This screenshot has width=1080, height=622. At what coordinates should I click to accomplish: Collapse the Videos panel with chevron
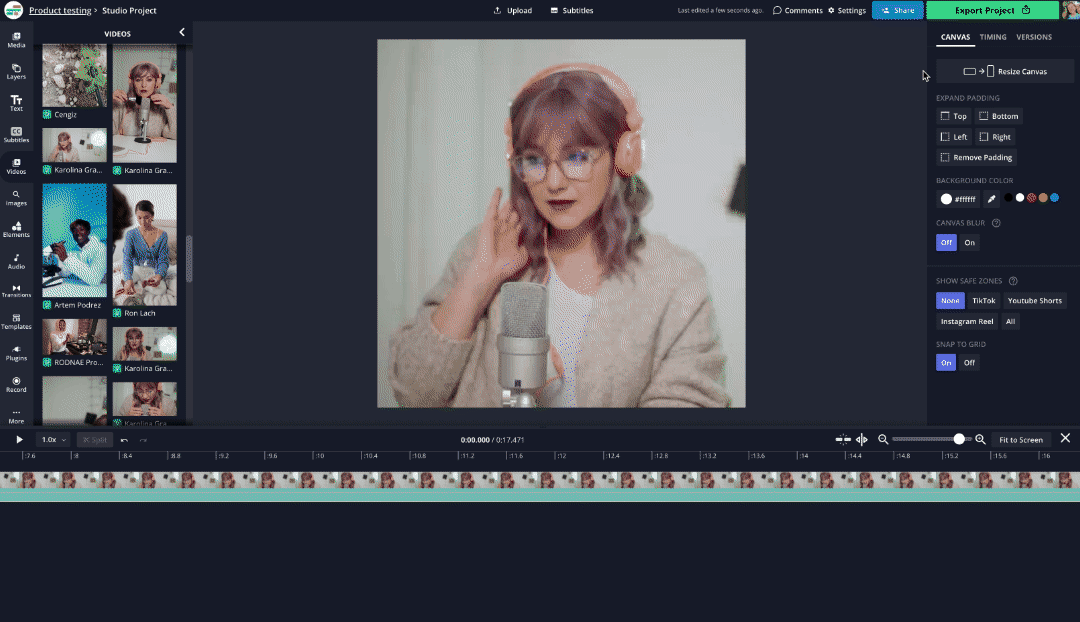click(x=182, y=33)
